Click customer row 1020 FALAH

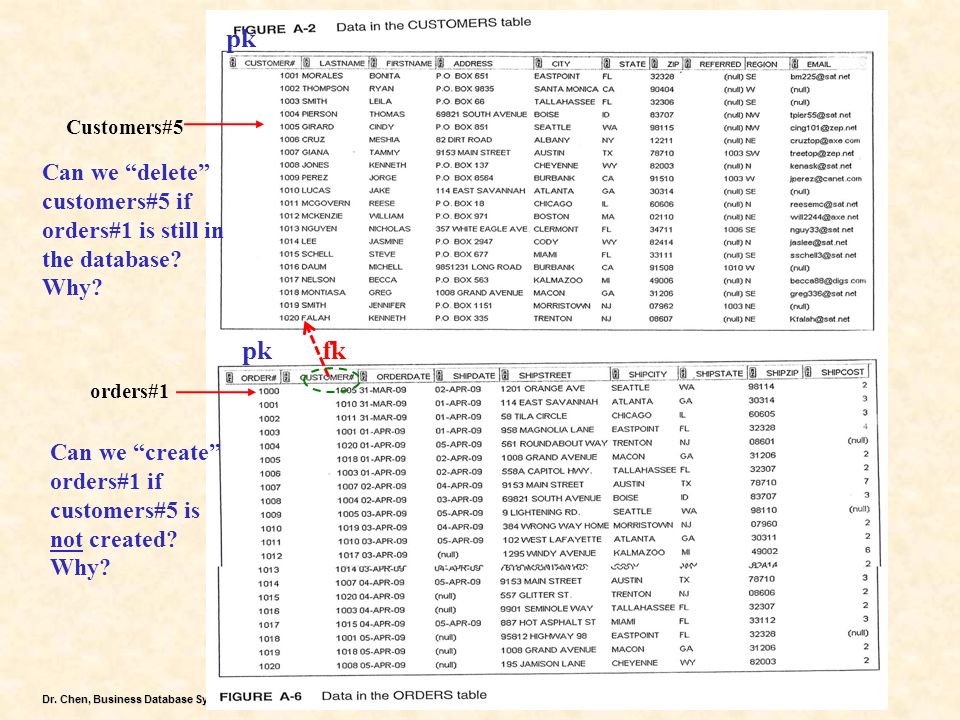tap(564, 318)
